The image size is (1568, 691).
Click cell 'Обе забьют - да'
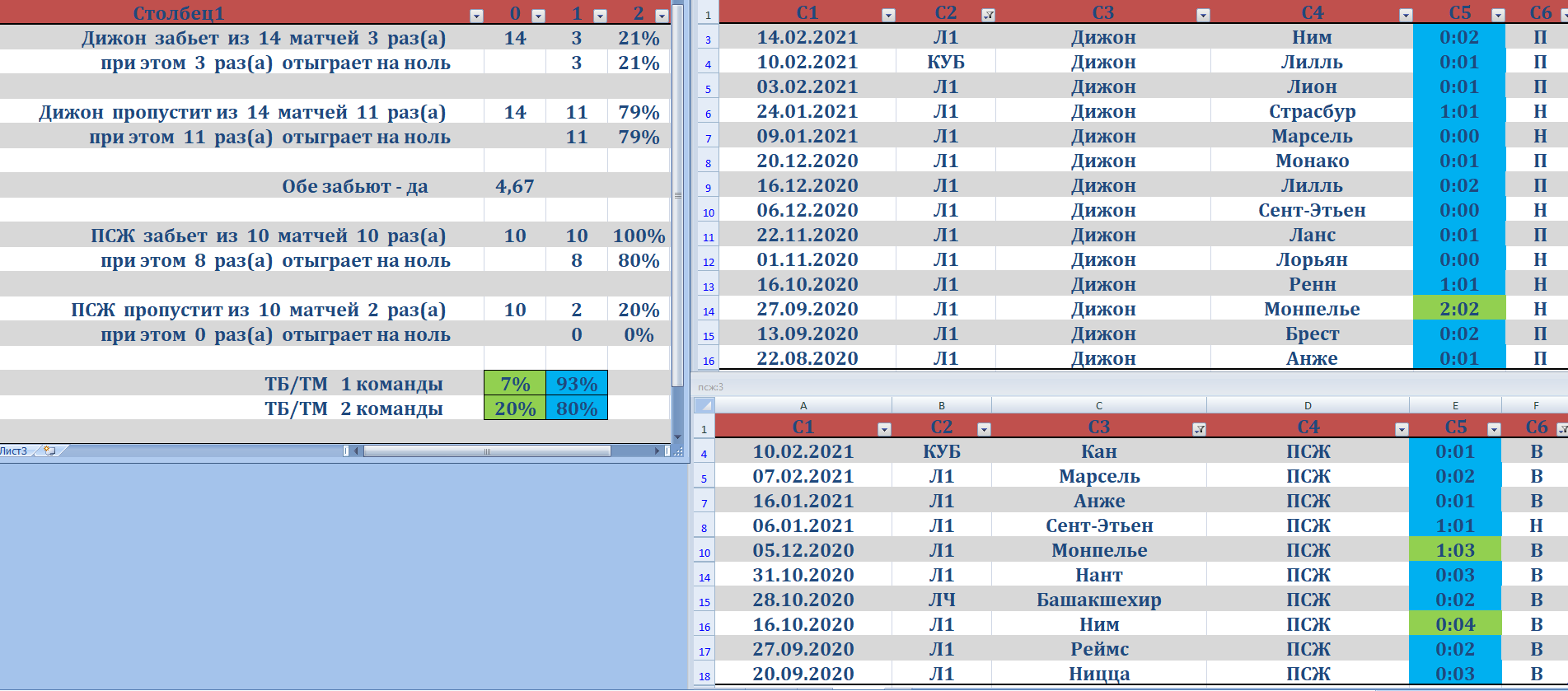[242, 185]
